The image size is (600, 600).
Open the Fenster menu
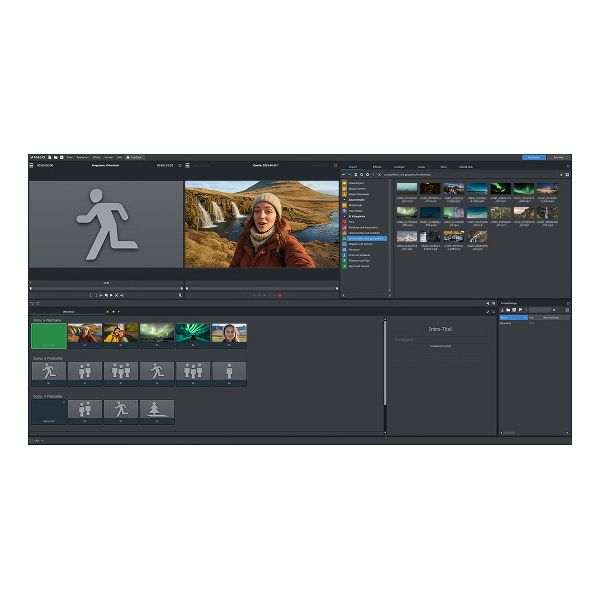(x=109, y=157)
